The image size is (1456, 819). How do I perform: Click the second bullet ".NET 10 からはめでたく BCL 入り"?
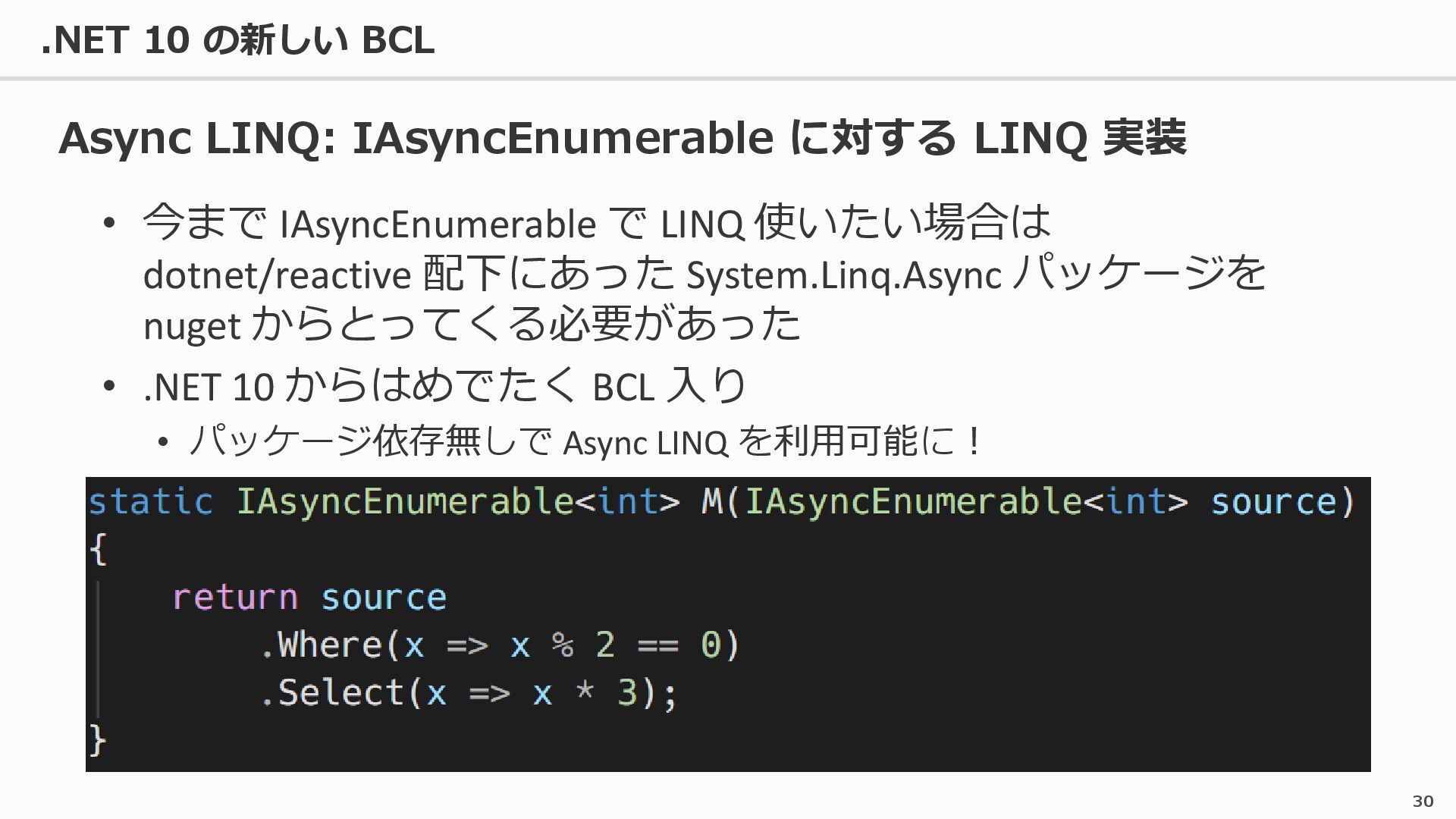[445, 387]
